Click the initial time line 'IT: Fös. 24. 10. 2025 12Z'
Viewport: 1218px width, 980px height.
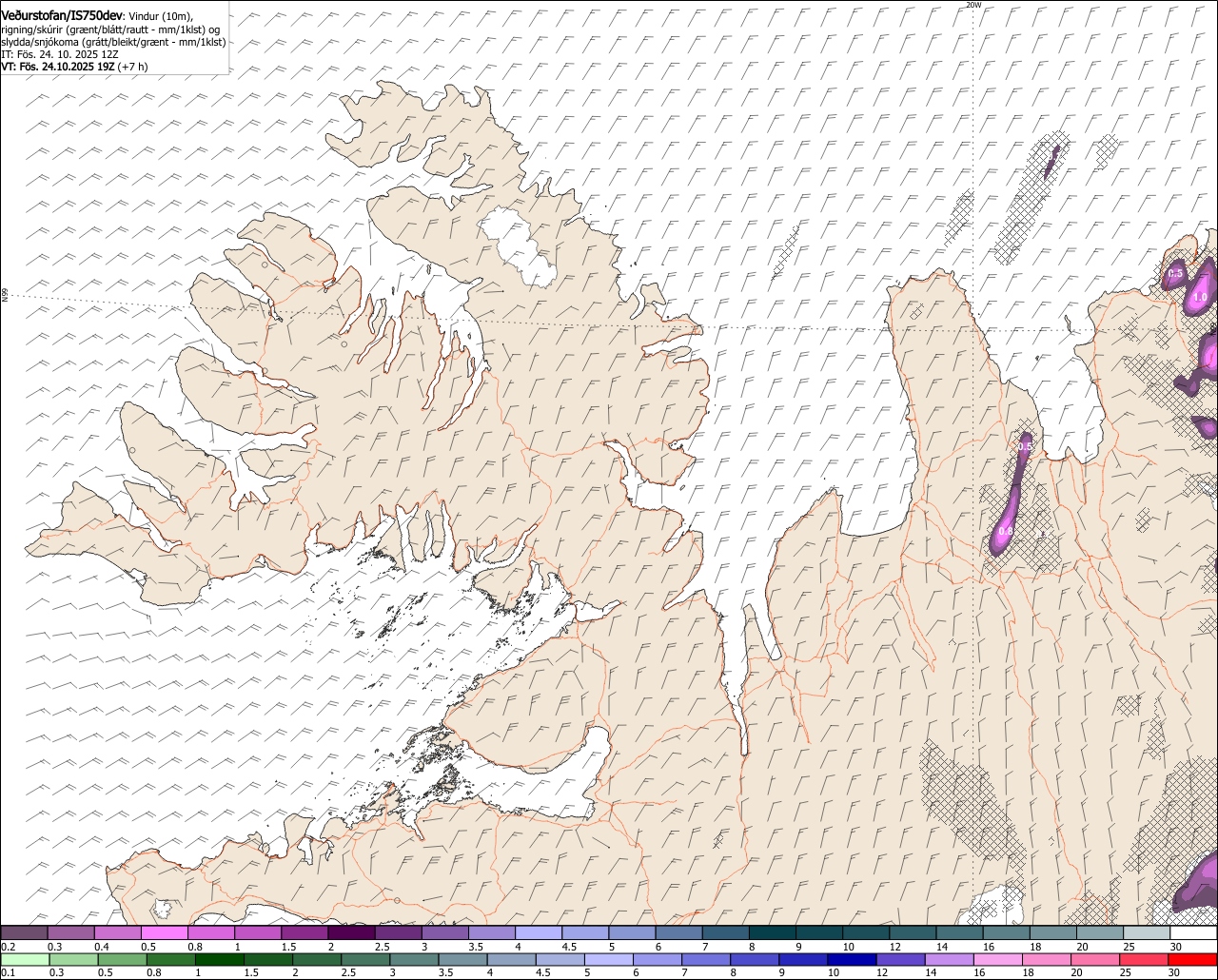[x=59, y=54]
